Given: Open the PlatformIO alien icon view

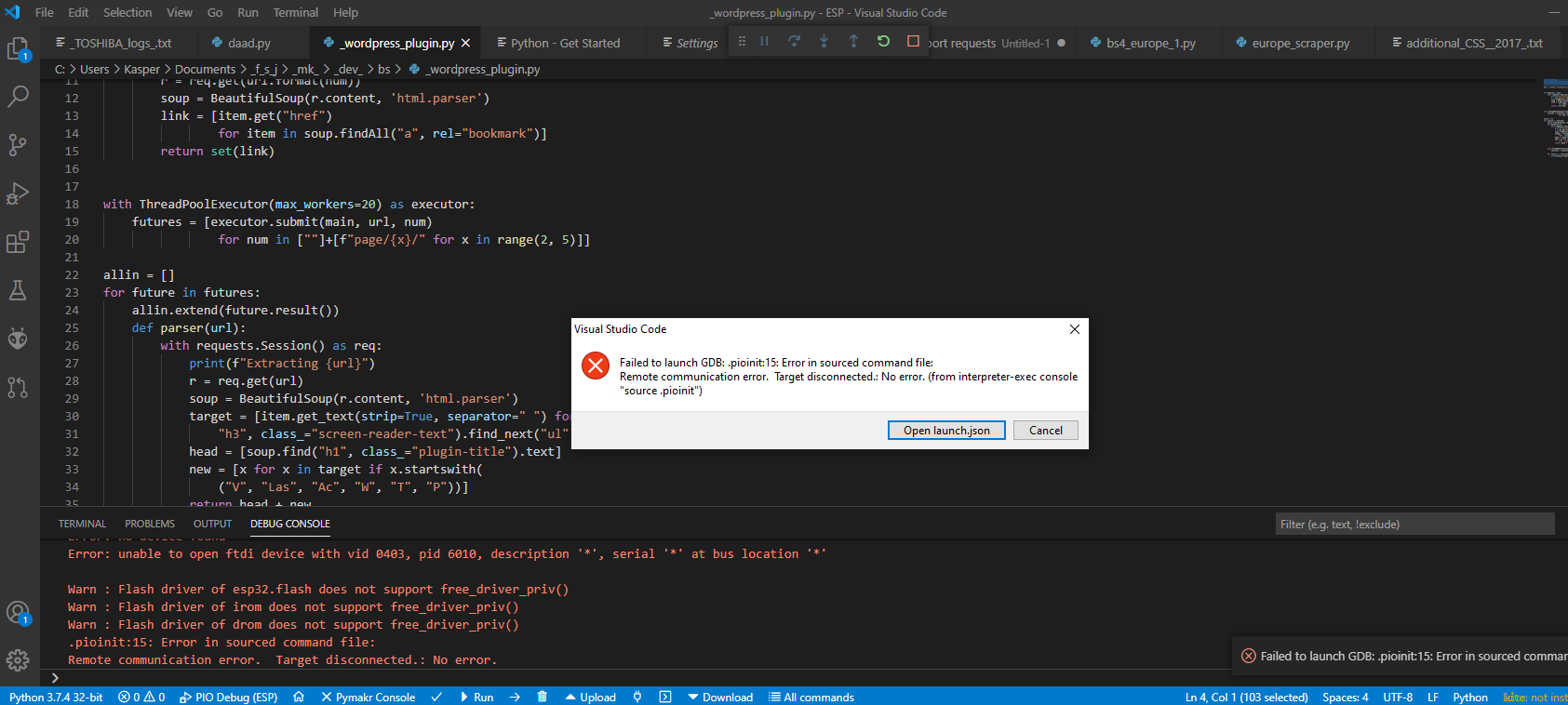Looking at the screenshot, I should click(18, 338).
